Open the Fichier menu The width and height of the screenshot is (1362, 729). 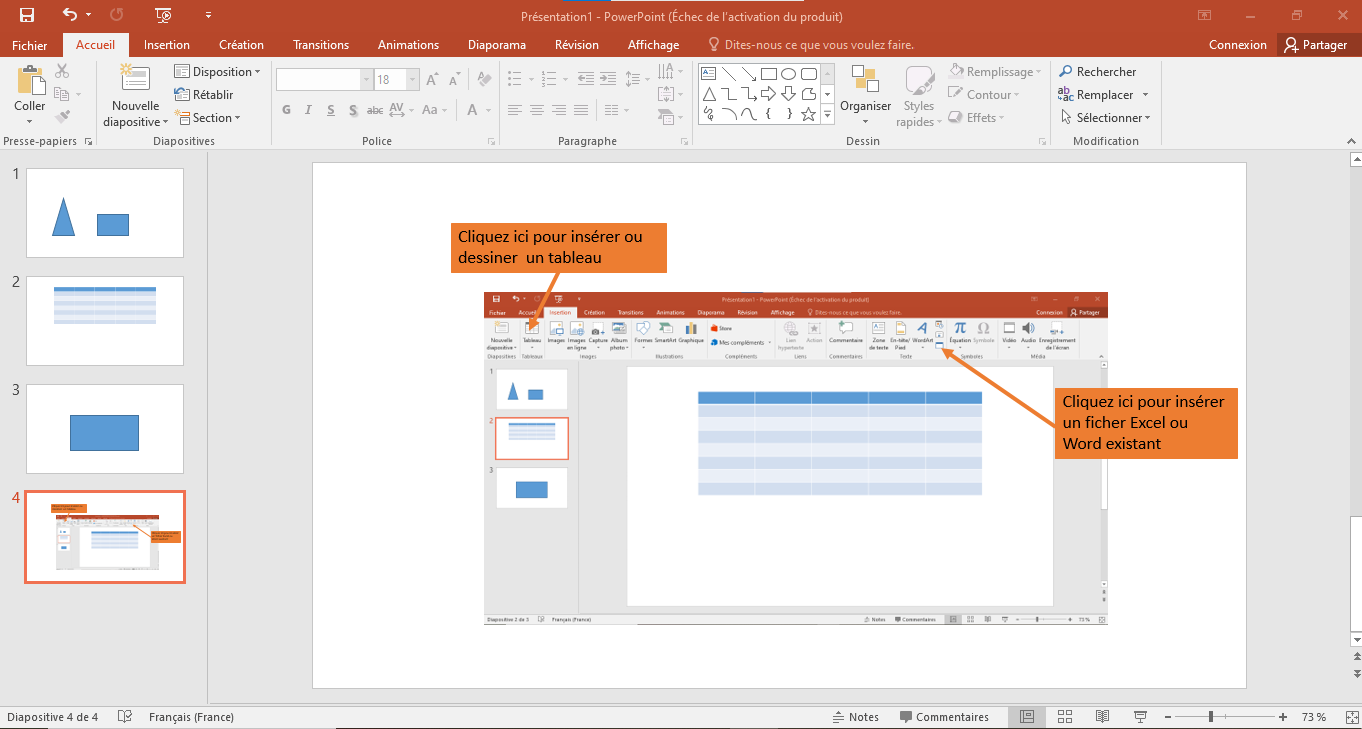click(x=30, y=45)
